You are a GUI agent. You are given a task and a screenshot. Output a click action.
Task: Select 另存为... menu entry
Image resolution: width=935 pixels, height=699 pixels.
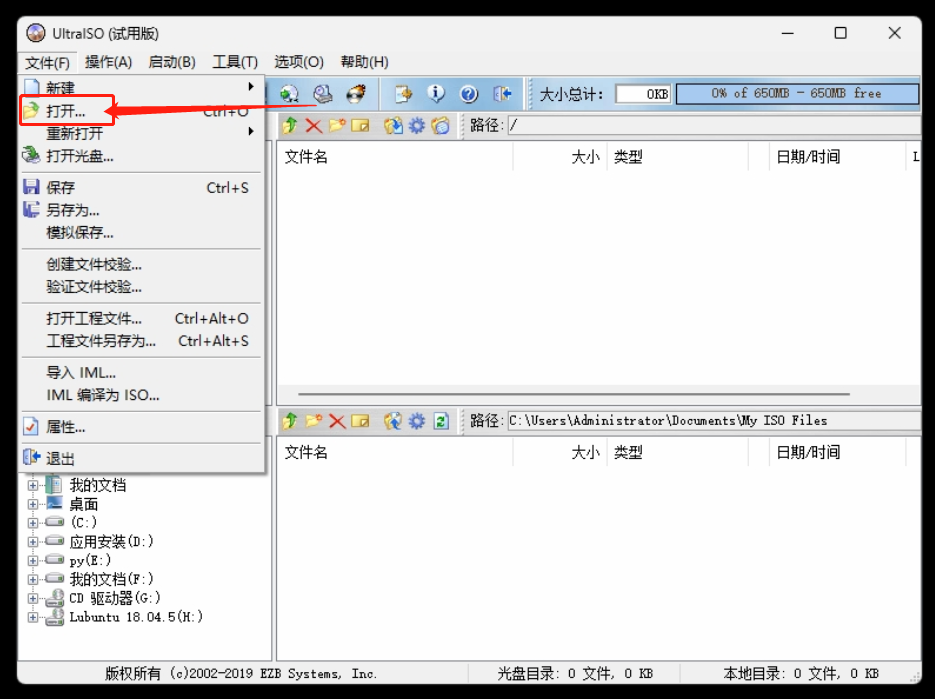(141, 210)
